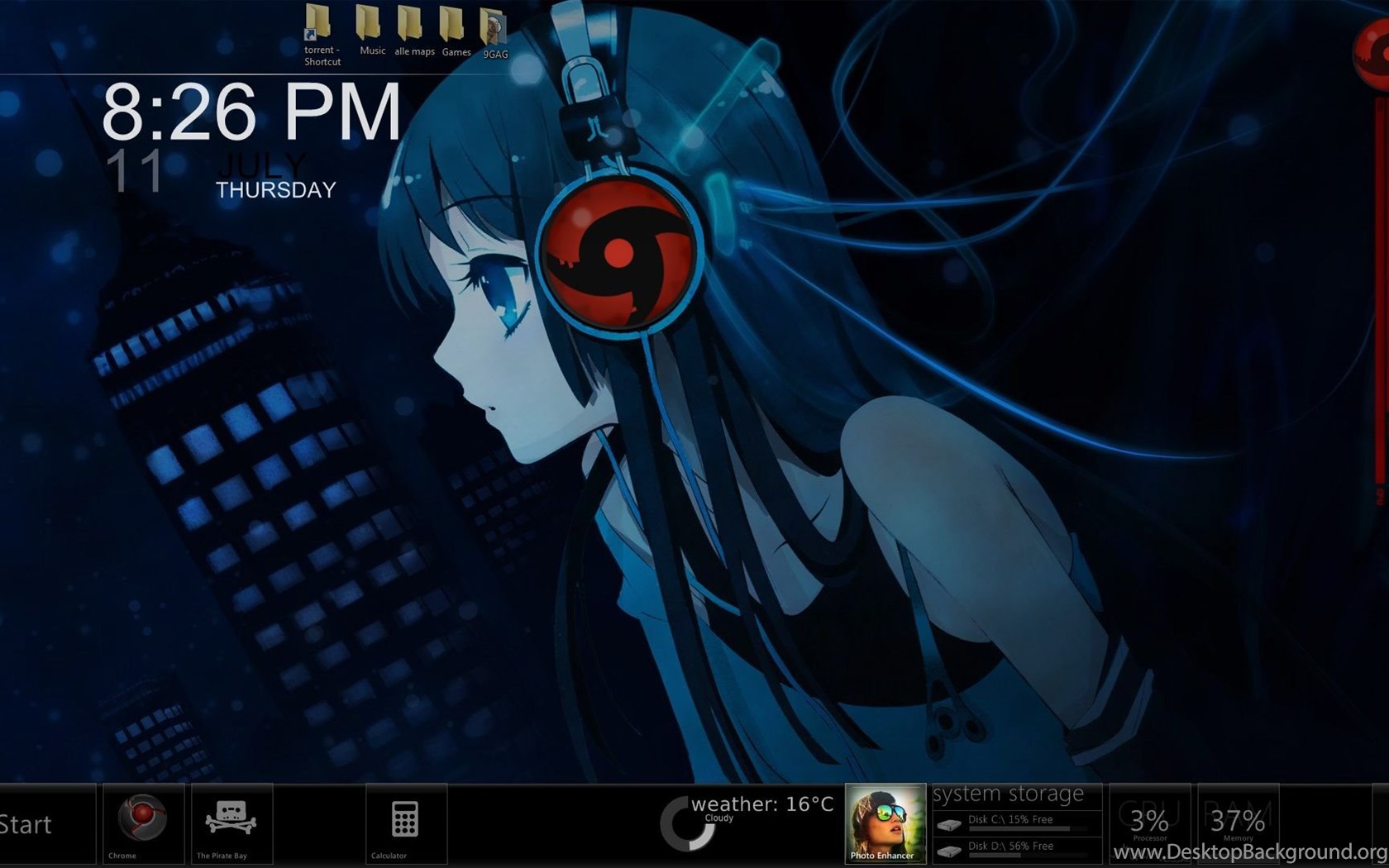Select Disk D:\ 56% Free entry

pyautogui.click(x=1010, y=847)
